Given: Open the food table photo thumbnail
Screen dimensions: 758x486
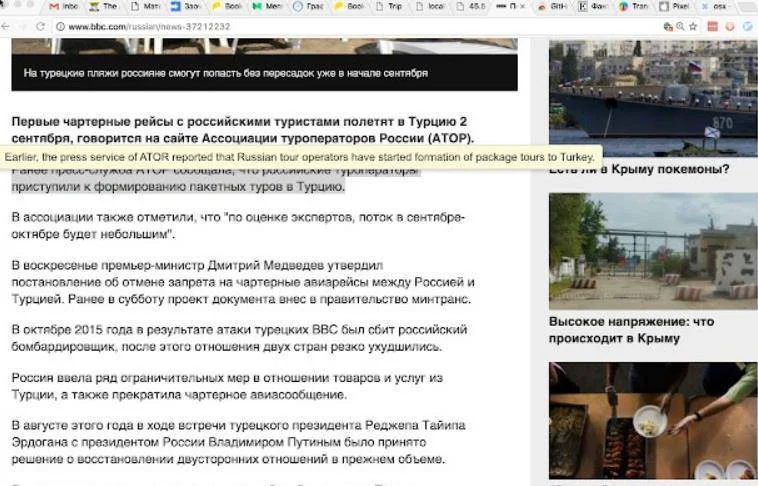Looking at the screenshot, I should [653, 421].
